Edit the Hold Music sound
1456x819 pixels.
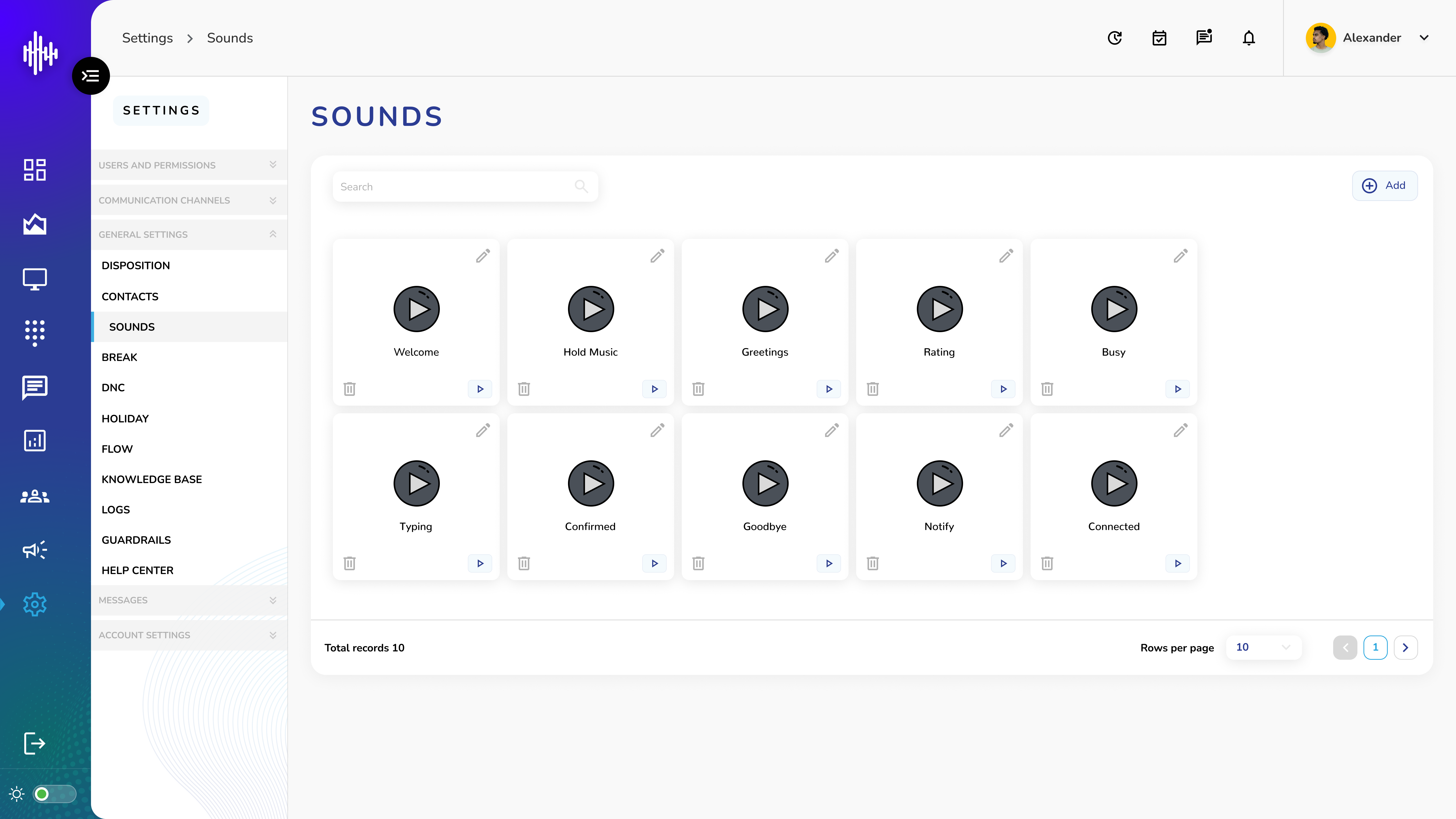[657, 256]
